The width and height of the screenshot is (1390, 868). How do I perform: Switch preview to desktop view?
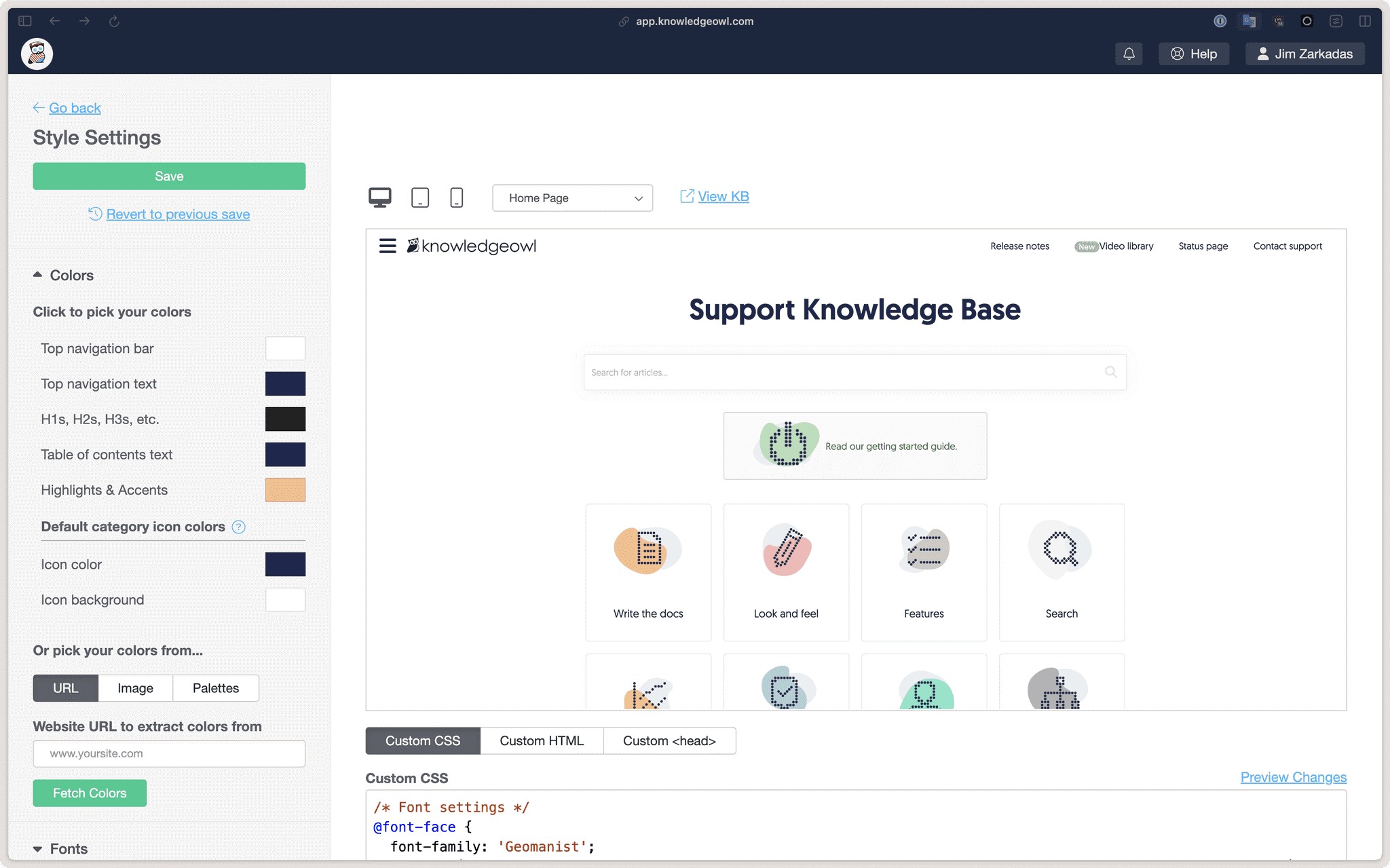tap(381, 197)
